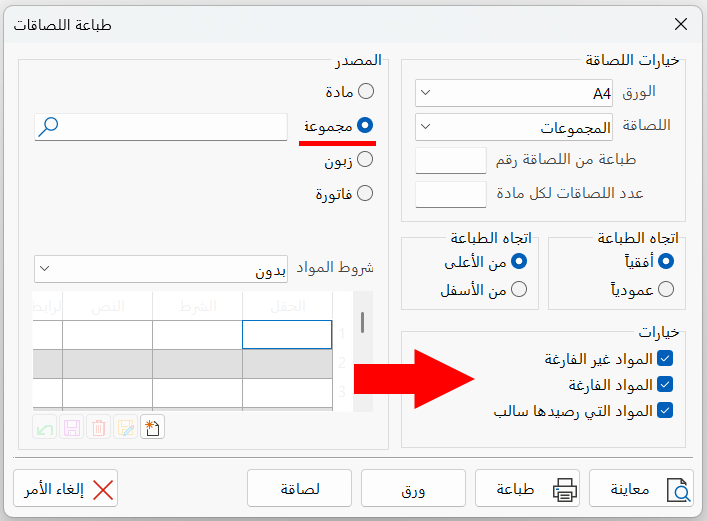Click the new condition icon with the star
Viewport: 707px width, 521px height.
coord(152,427)
